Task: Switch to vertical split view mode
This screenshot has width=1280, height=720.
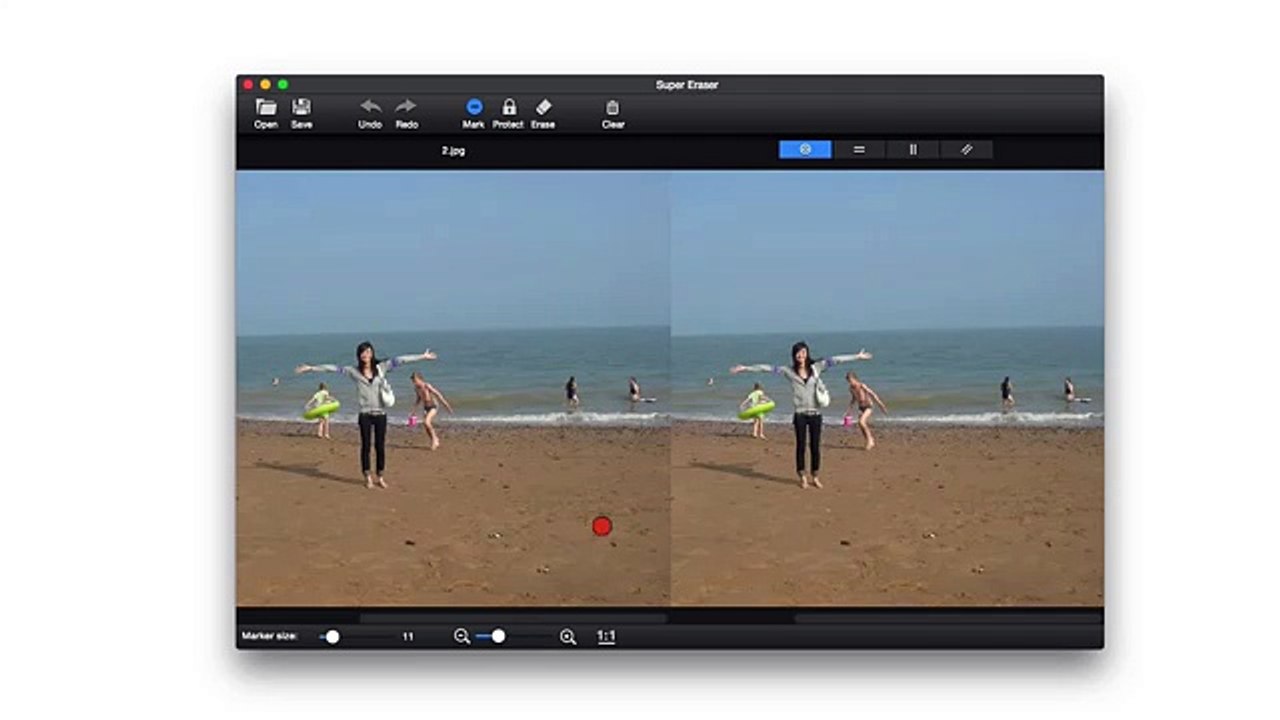Action: coord(912,149)
